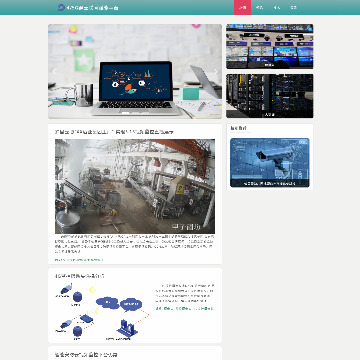Open the control room monitor wall thumbnail
Image resolution: width=360 pixels, height=360 pixels.
pyautogui.click(x=270, y=46)
